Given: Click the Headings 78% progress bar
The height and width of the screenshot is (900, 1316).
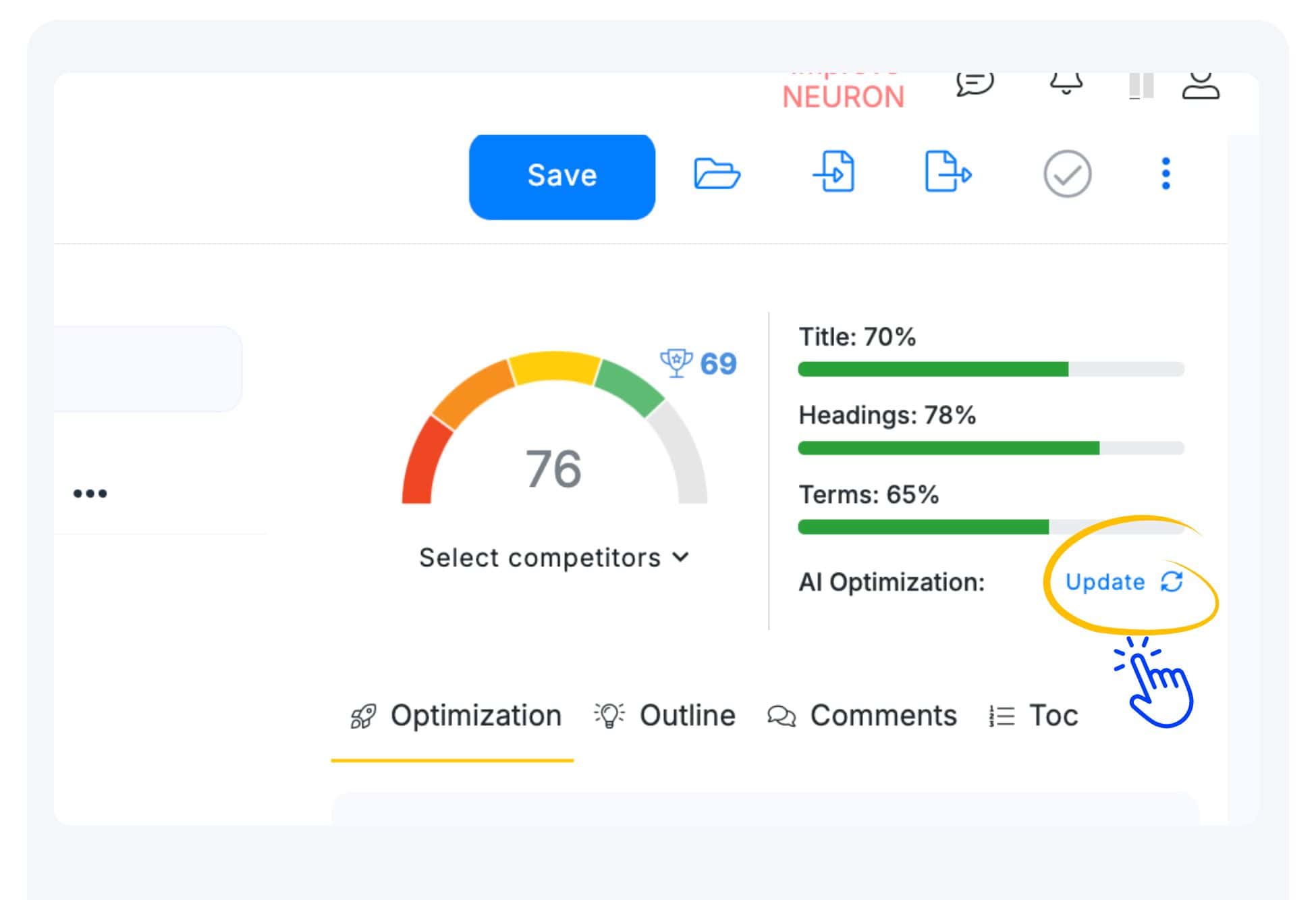Looking at the screenshot, I should 991,448.
